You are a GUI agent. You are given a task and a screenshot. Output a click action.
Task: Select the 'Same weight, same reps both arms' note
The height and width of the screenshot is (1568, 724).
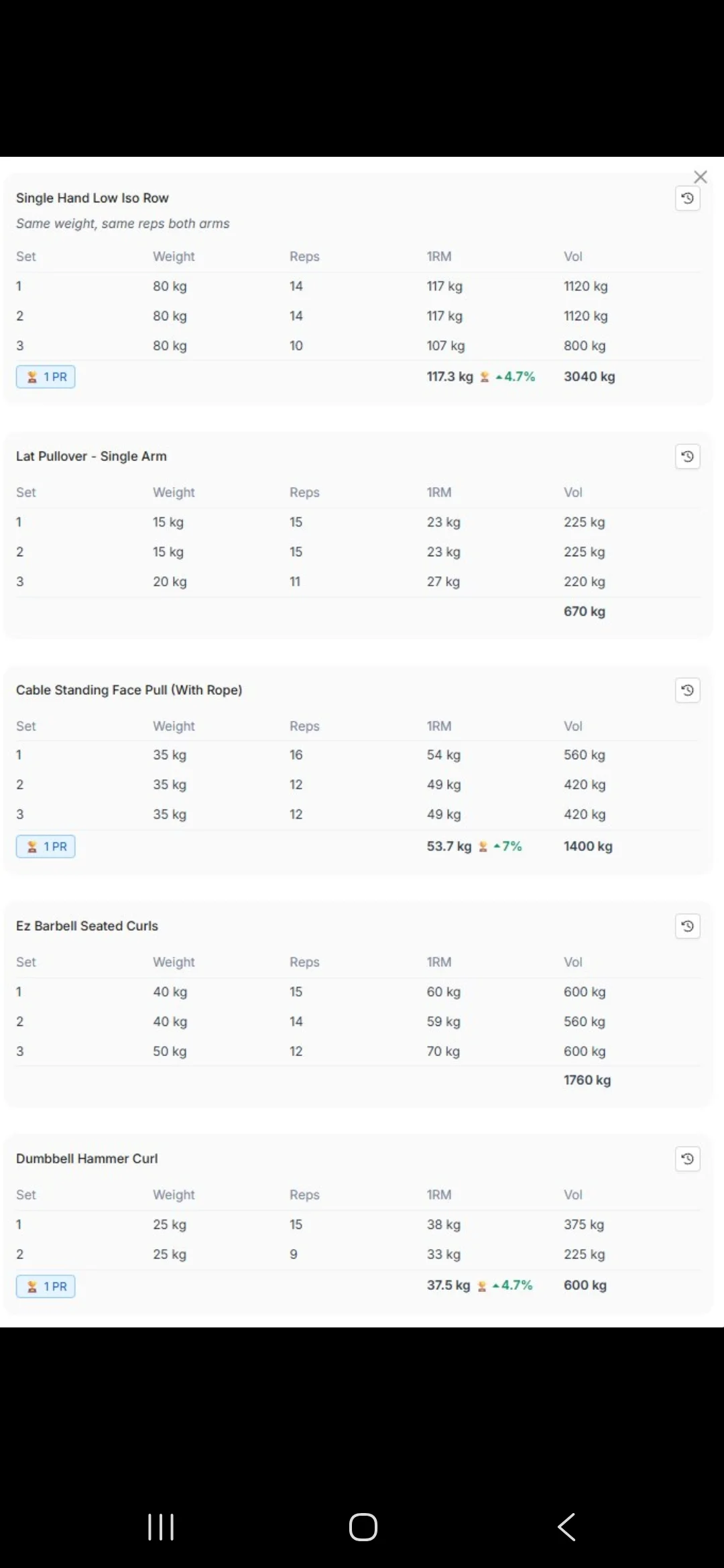point(123,224)
